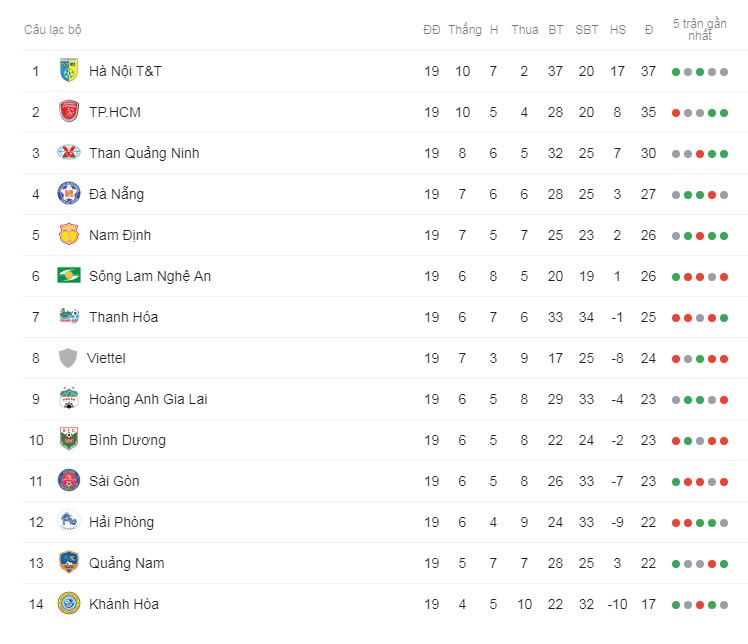Click the Bình Dương club crest
Screen dimensions: 748x644
[69, 439]
